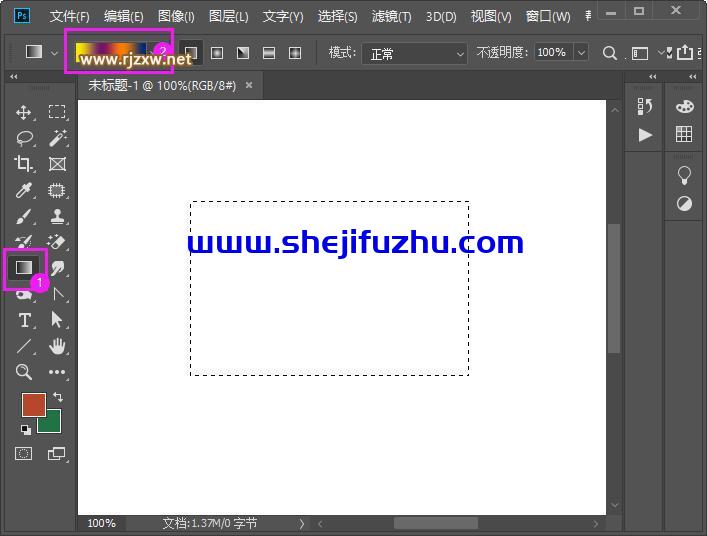Open the Edit Toolbar three-dots menu
Viewport: 707px width, 536px height.
point(57,372)
